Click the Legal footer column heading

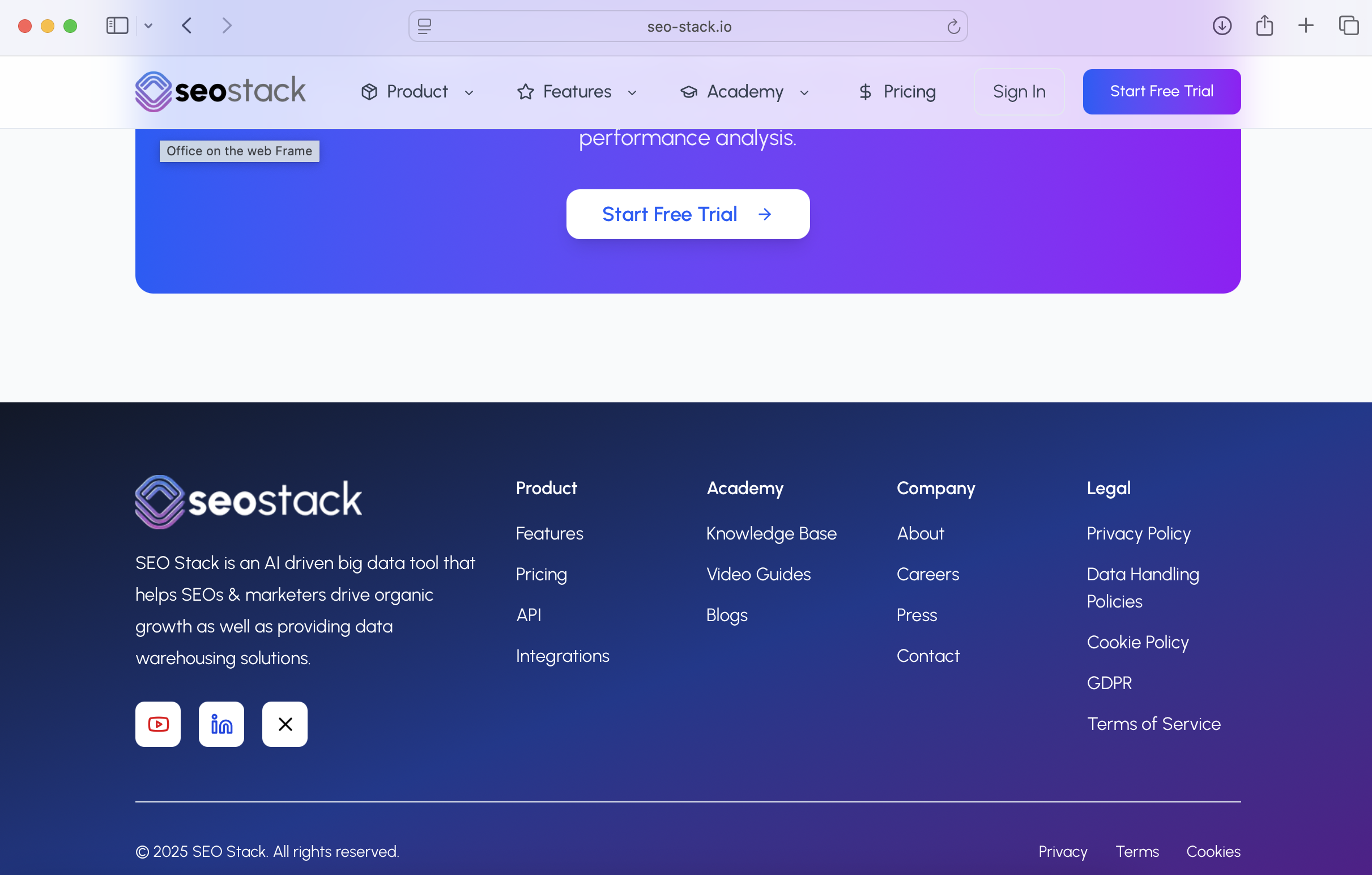pyautogui.click(x=1108, y=488)
